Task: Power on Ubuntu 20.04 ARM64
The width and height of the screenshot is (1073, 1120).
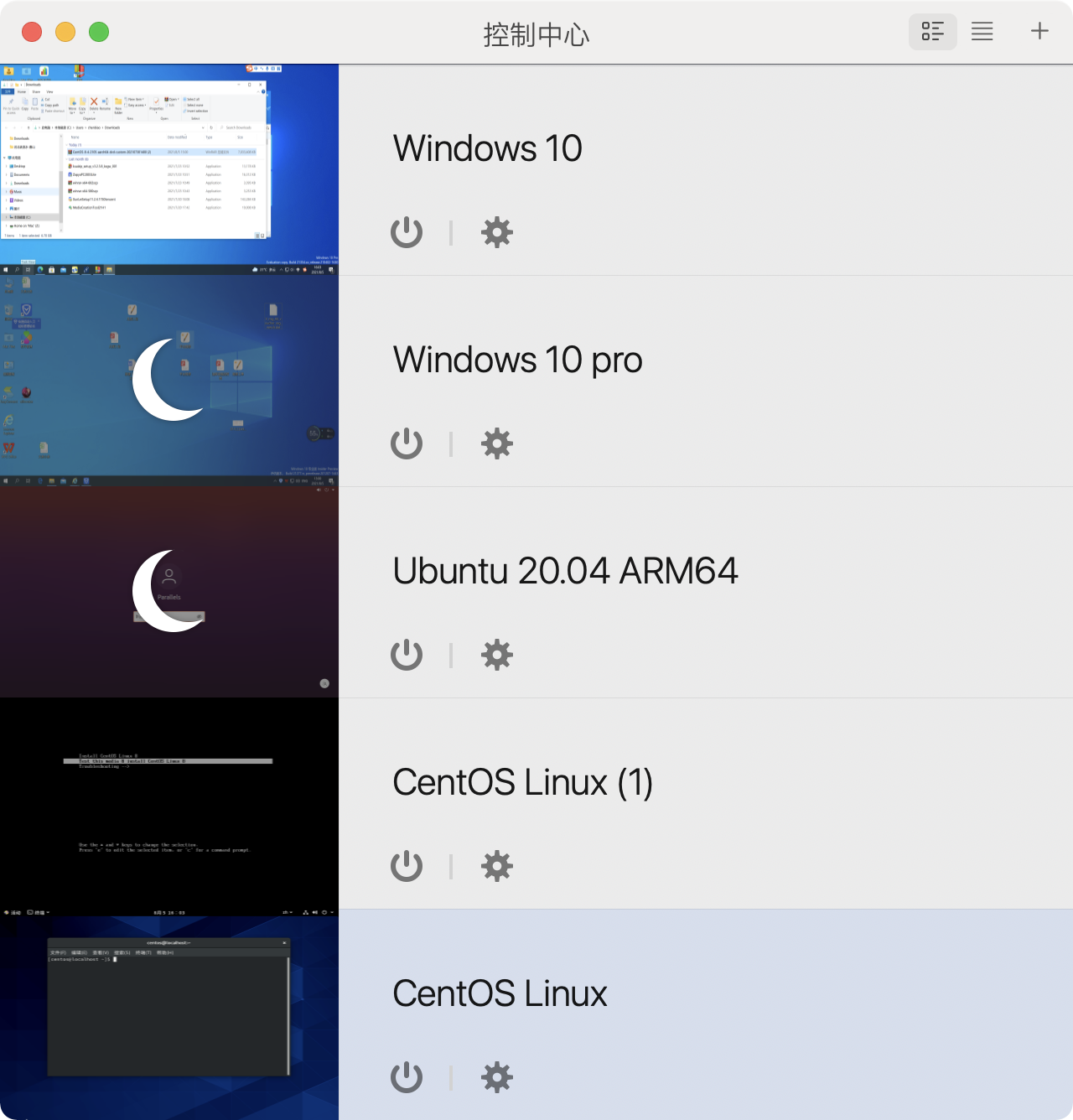Action: (406, 655)
